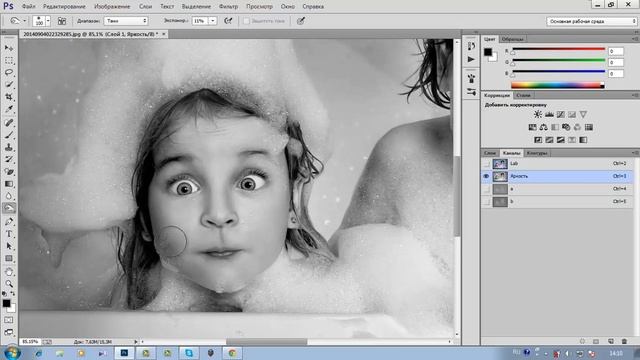
Task: Add Color Balance adjustment (scales icon)
Action: click(544, 127)
